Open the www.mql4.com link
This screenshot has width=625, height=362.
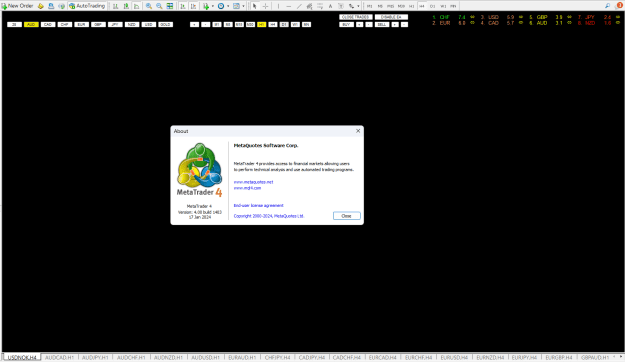pos(247,188)
